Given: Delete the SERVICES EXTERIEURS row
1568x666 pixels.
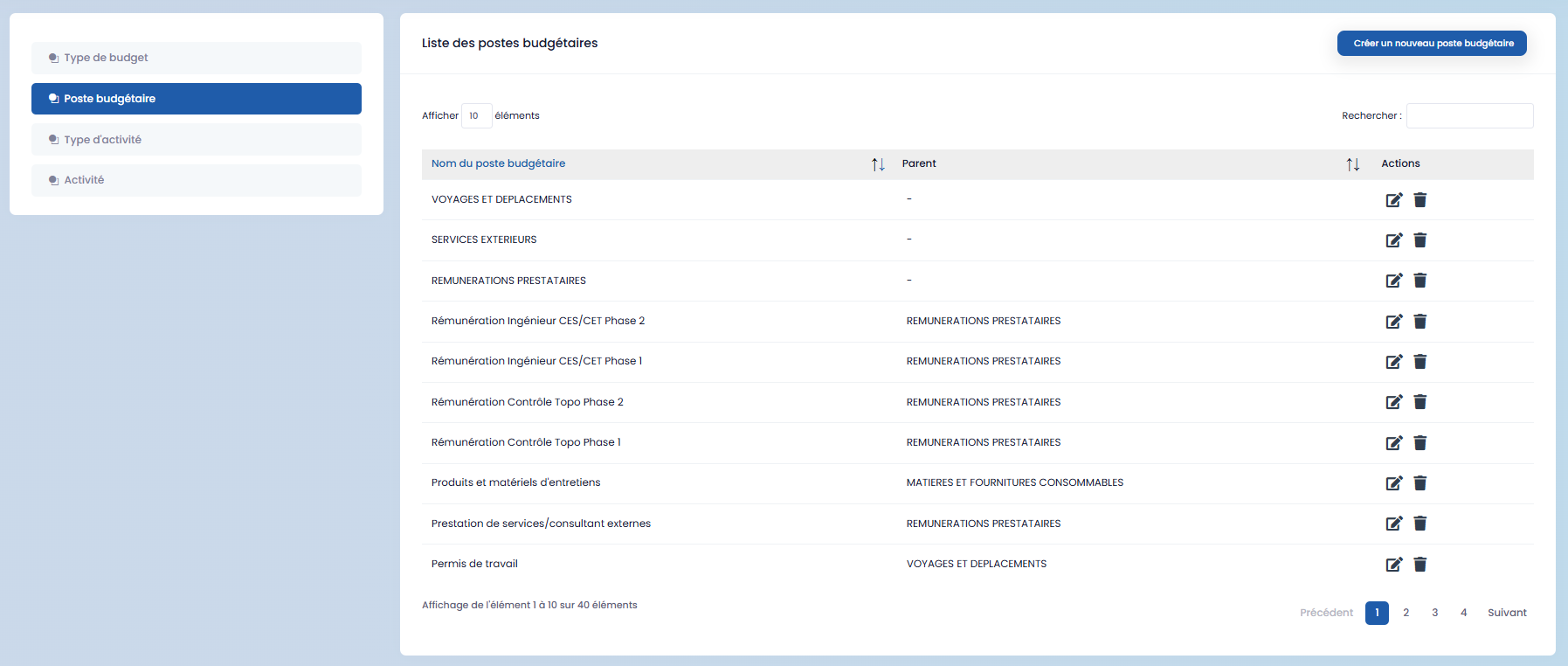Looking at the screenshot, I should tap(1420, 240).
